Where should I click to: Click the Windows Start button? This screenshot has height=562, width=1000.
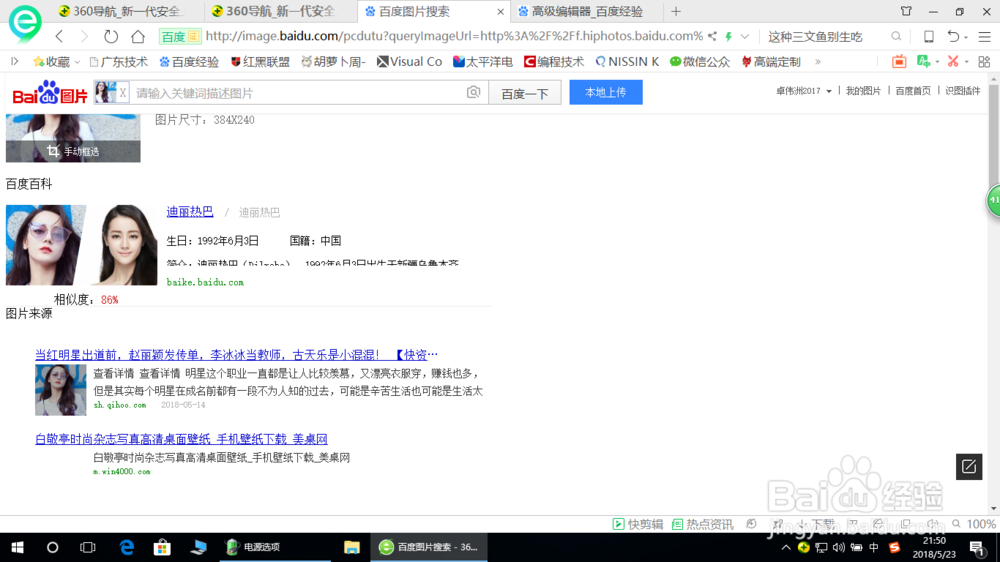17,547
